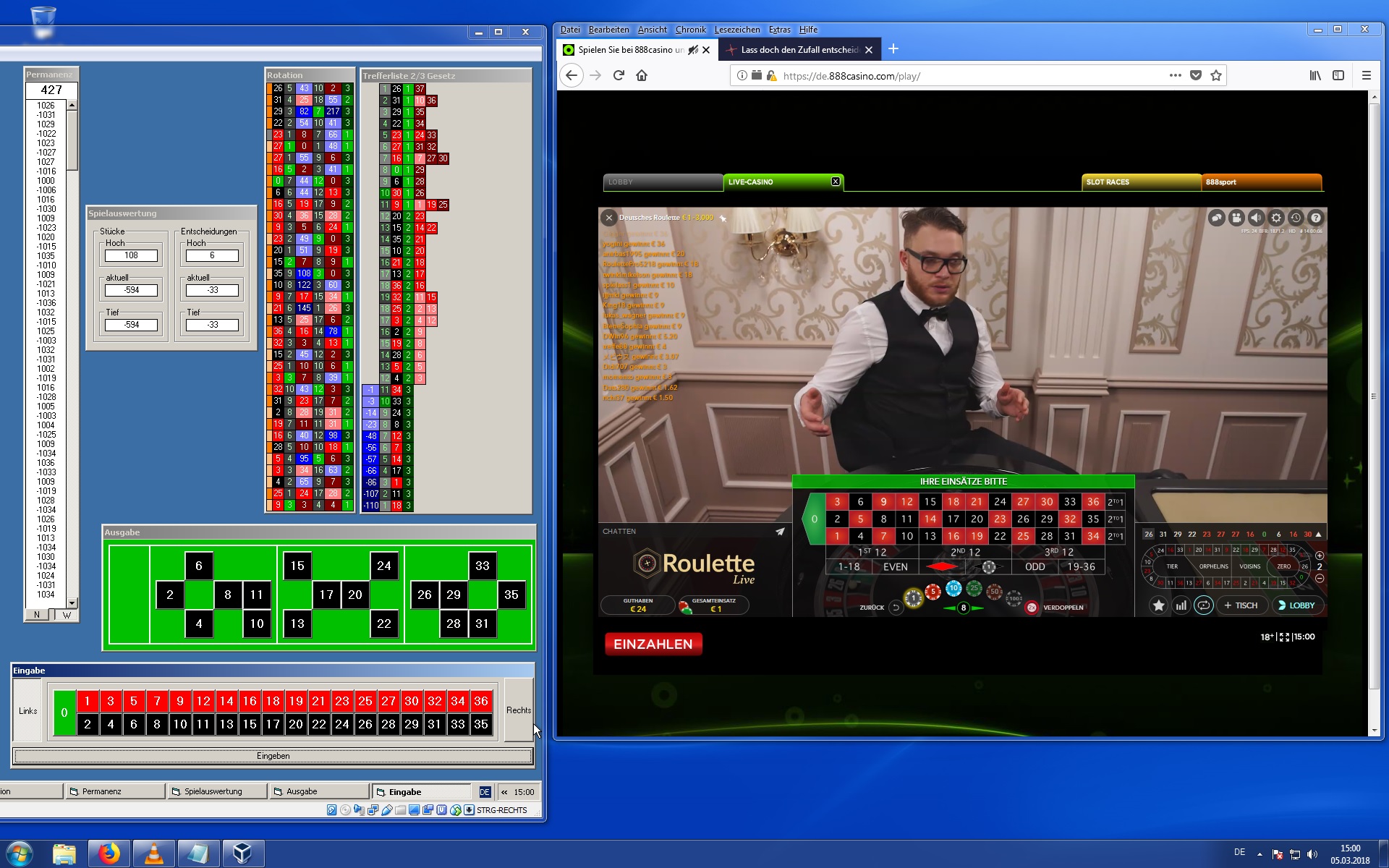Mute the game sound speaker icon
The height and width of the screenshot is (868, 1389).
point(1257,218)
